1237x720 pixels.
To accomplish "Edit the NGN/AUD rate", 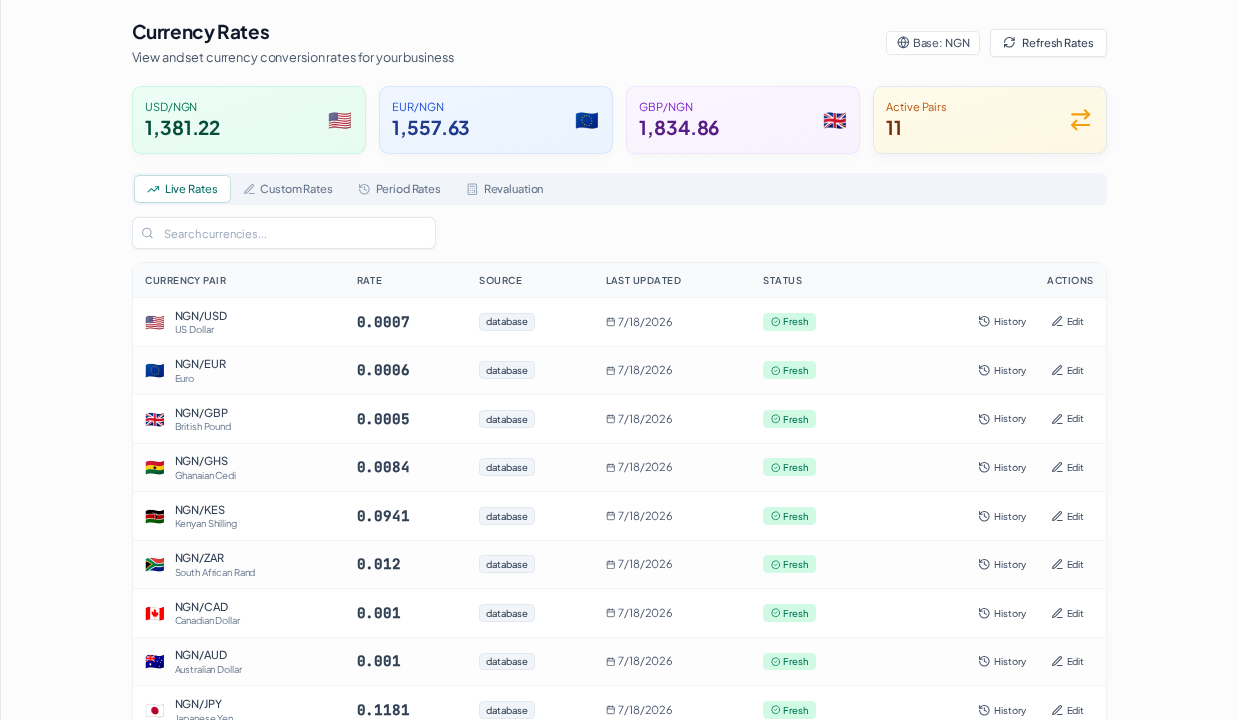I will coord(1067,661).
